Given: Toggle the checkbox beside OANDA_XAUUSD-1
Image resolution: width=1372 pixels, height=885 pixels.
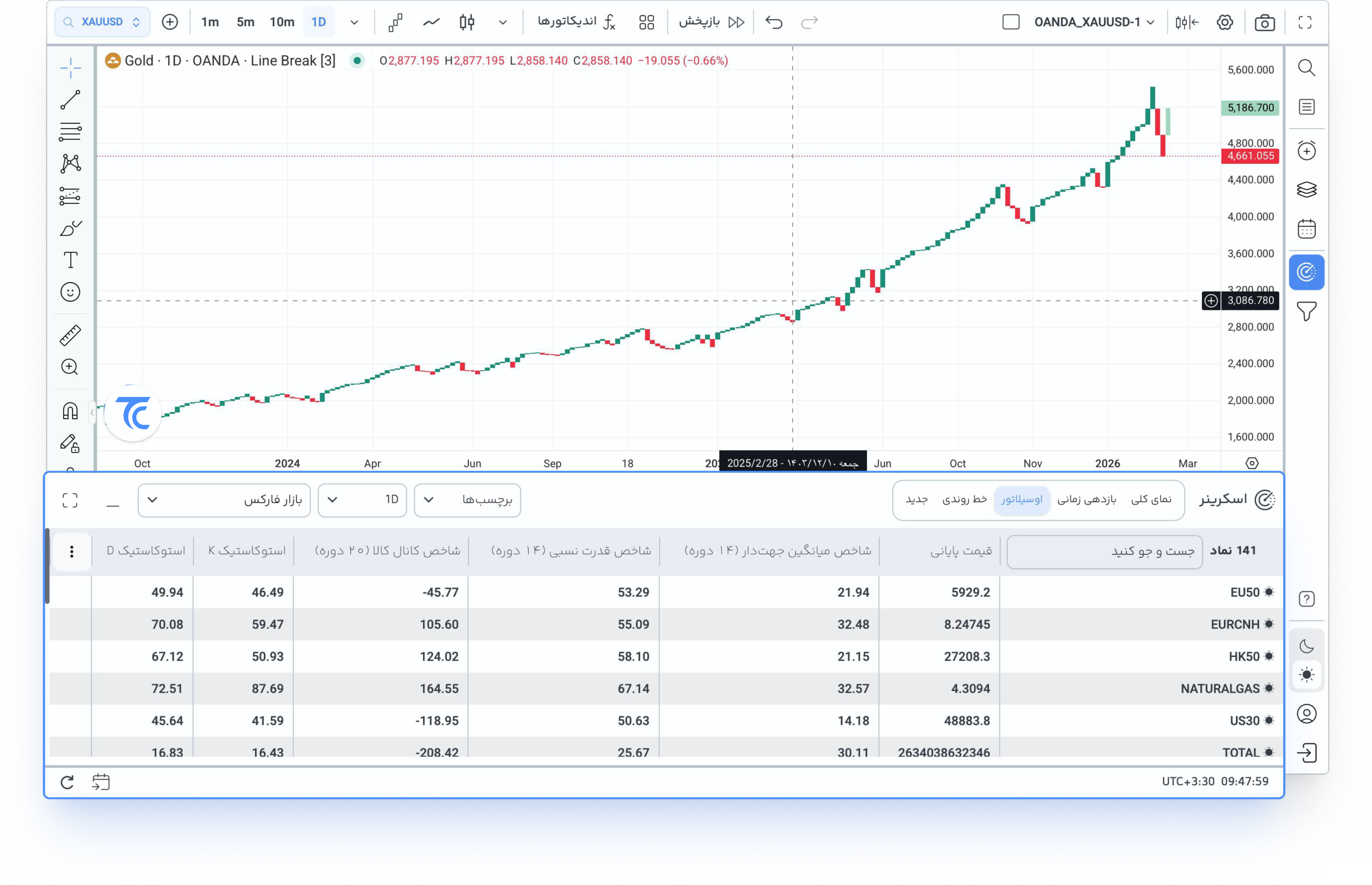Looking at the screenshot, I should (1011, 22).
